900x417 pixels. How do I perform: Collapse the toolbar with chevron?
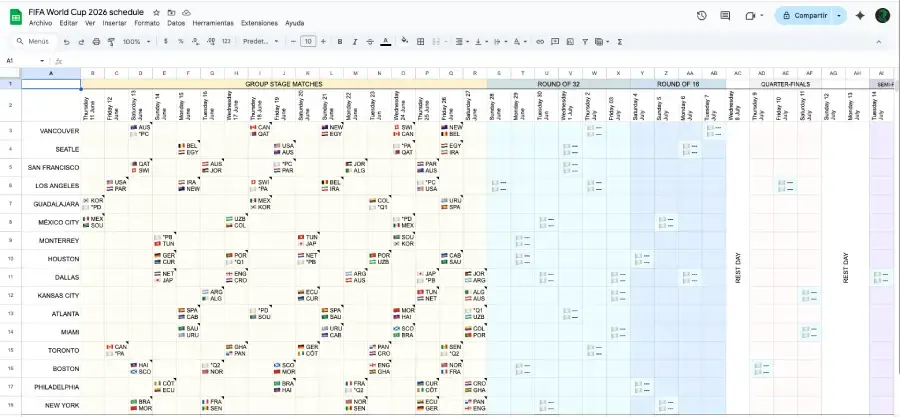[879, 42]
